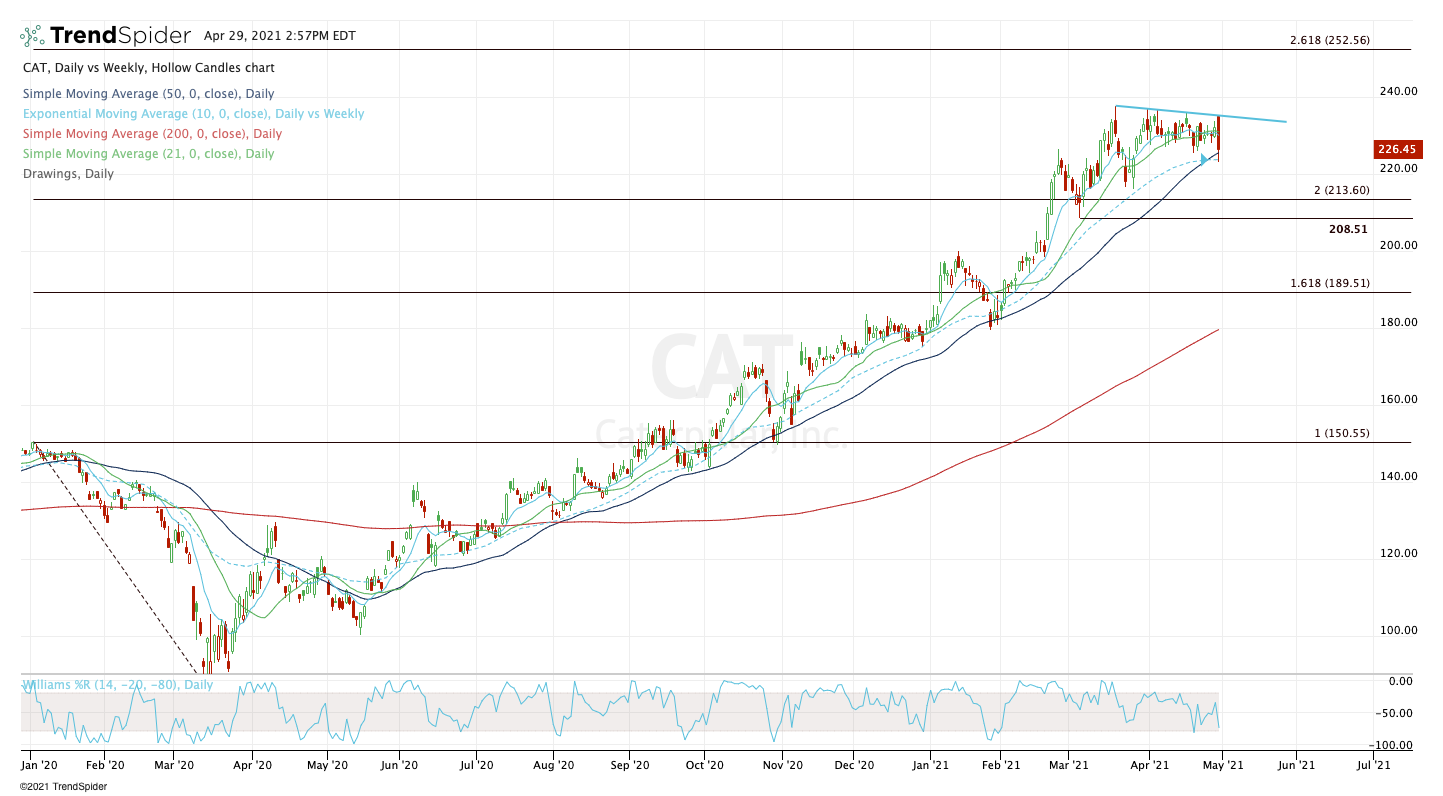1443x796 pixels.
Task: Click the CAT Daily vs Weekly chart title
Action: point(148,68)
